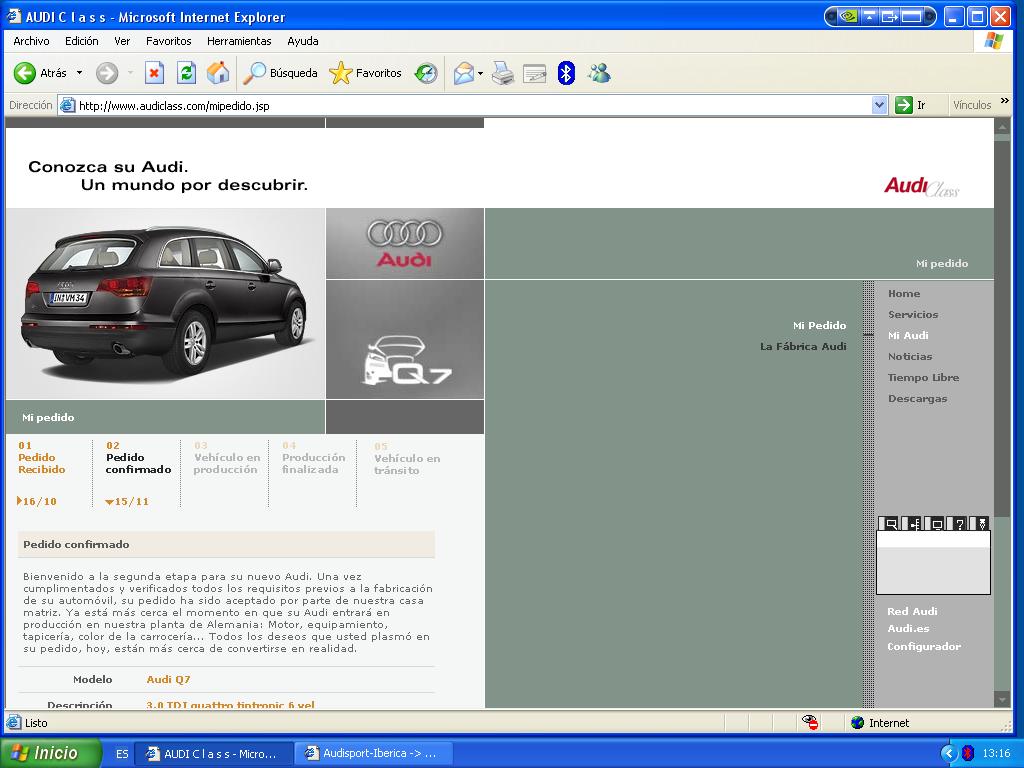This screenshot has height=768, width=1024.
Task: Open the History clock icon
Action: (426, 73)
